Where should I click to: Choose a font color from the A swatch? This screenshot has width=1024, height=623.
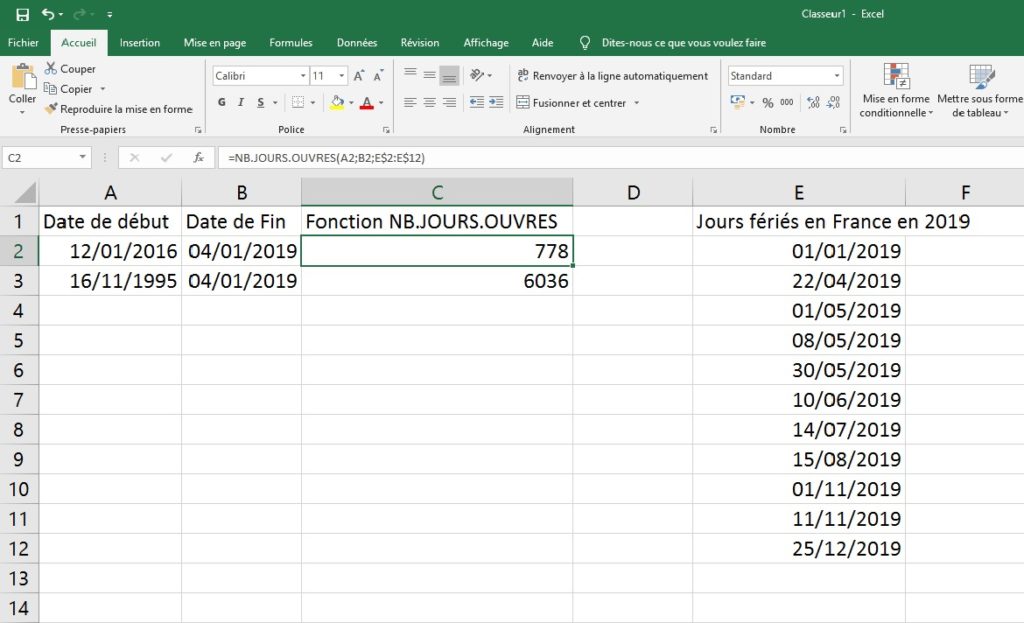click(367, 103)
